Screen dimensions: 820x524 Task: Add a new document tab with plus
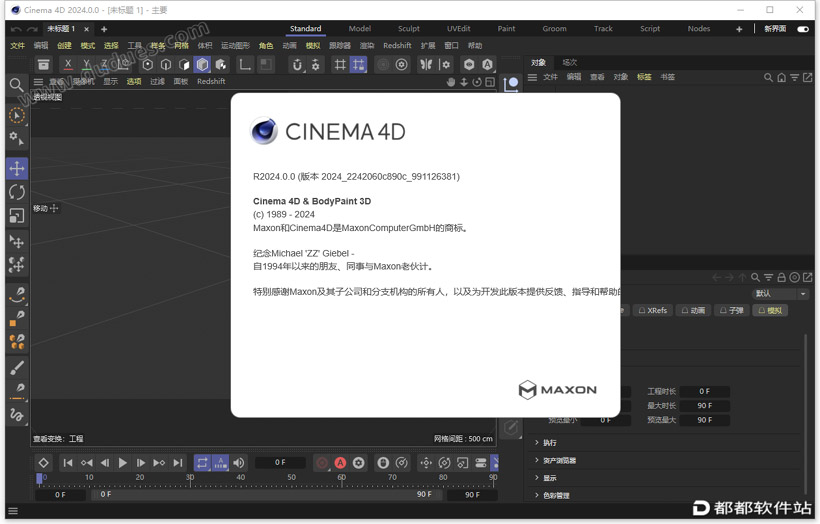(x=104, y=29)
